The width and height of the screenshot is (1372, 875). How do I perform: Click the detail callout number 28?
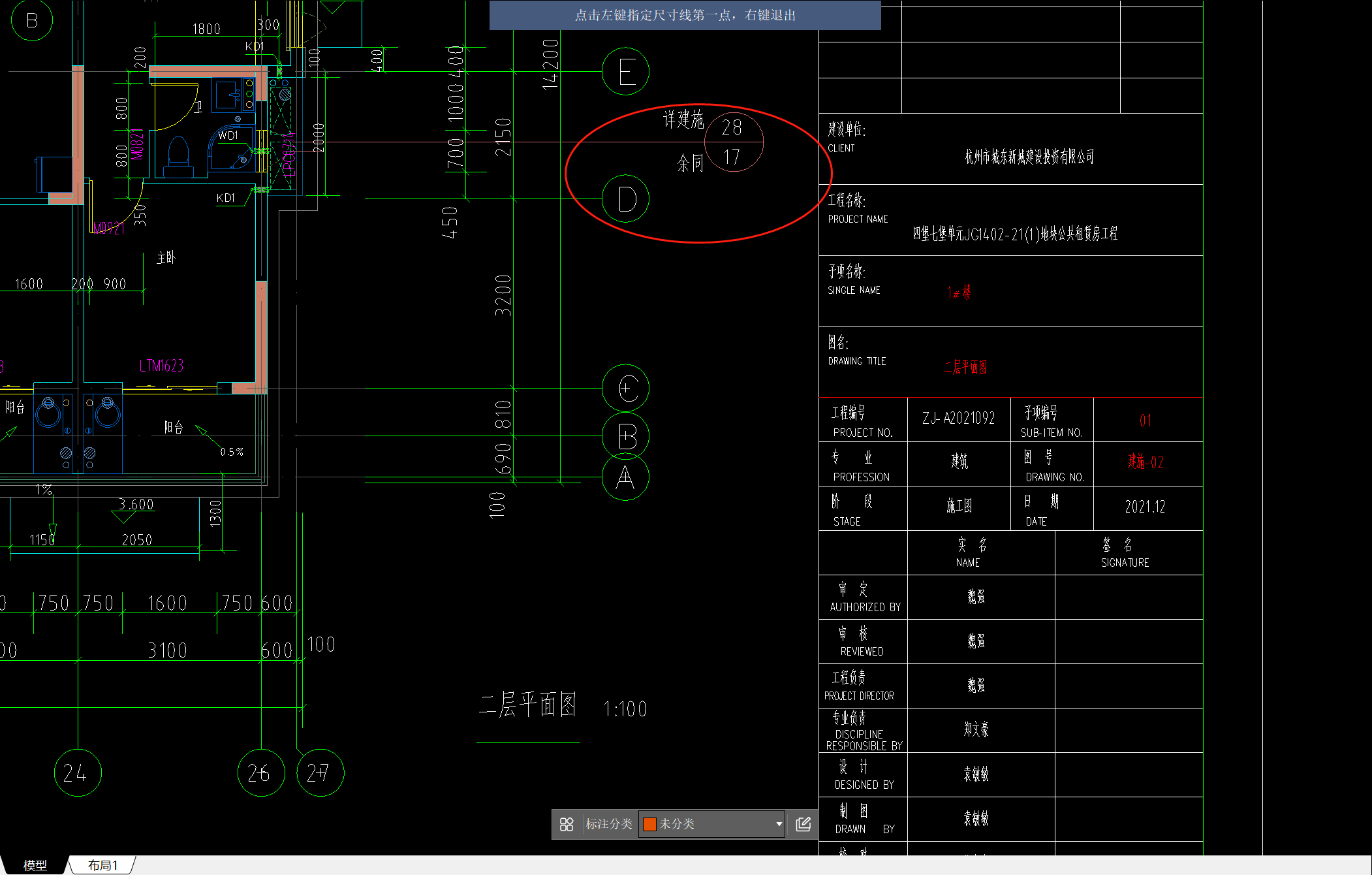[732, 127]
